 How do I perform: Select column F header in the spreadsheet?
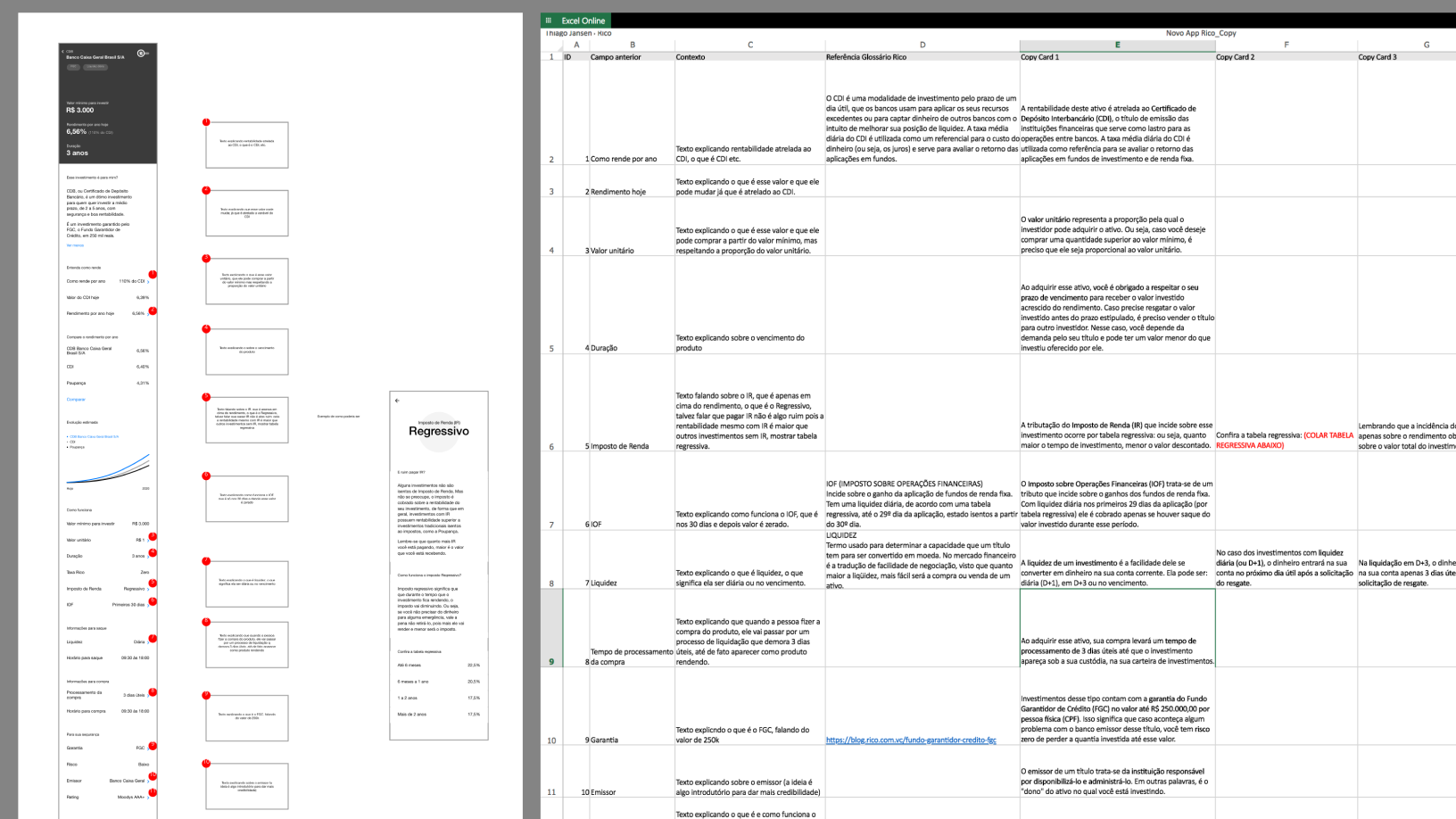coord(1286,45)
